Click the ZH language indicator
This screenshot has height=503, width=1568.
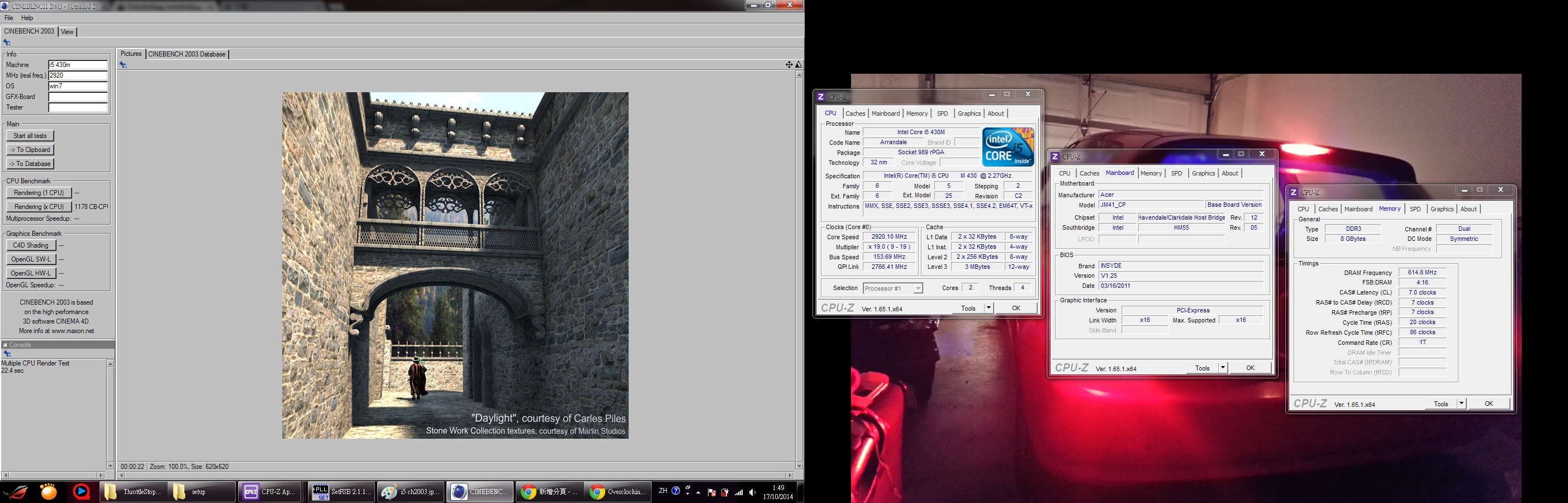coord(662,491)
